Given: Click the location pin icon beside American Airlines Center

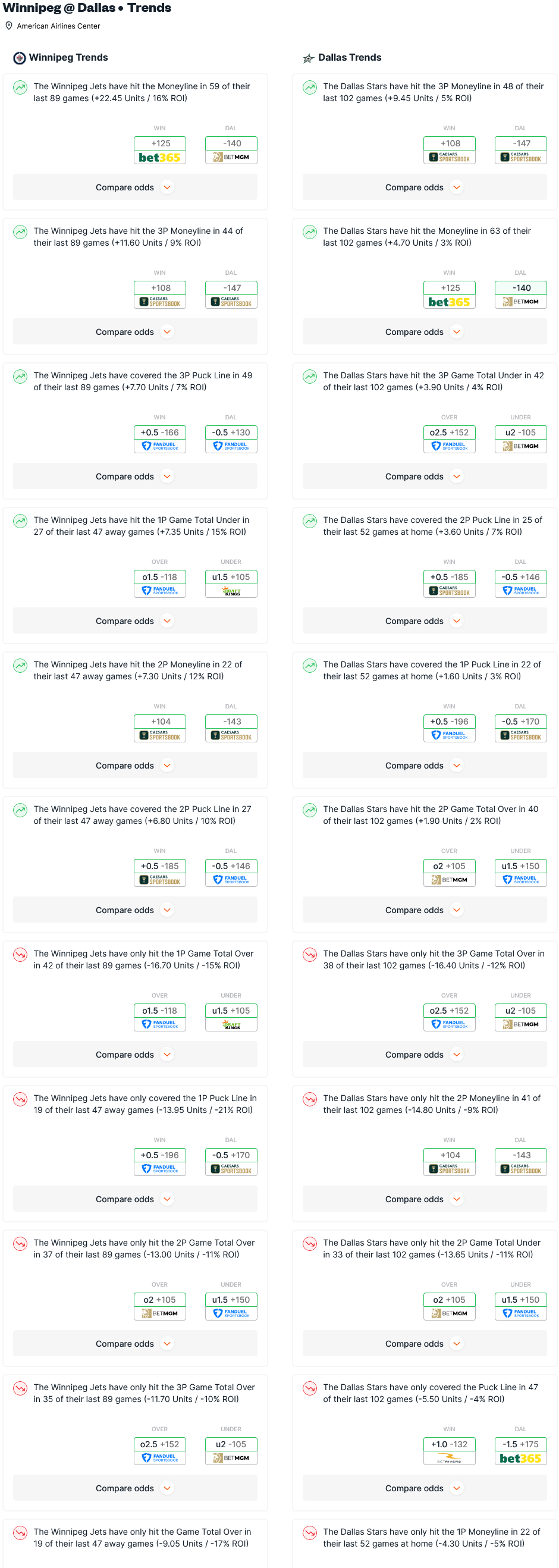Looking at the screenshot, I should (x=9, y=26).
